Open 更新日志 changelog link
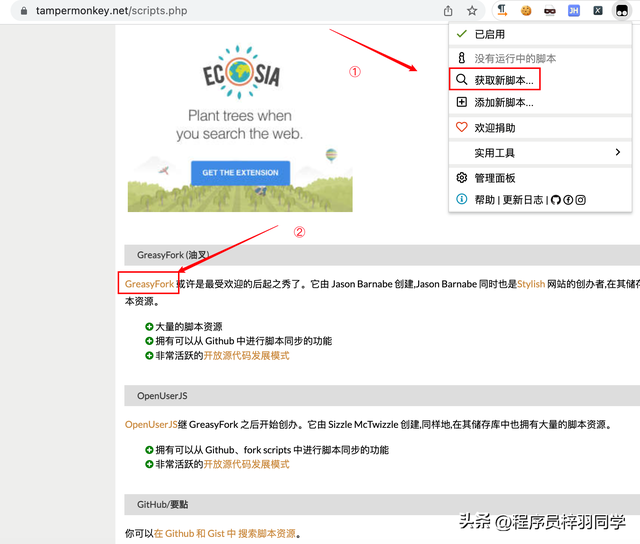 coord(523,200)
